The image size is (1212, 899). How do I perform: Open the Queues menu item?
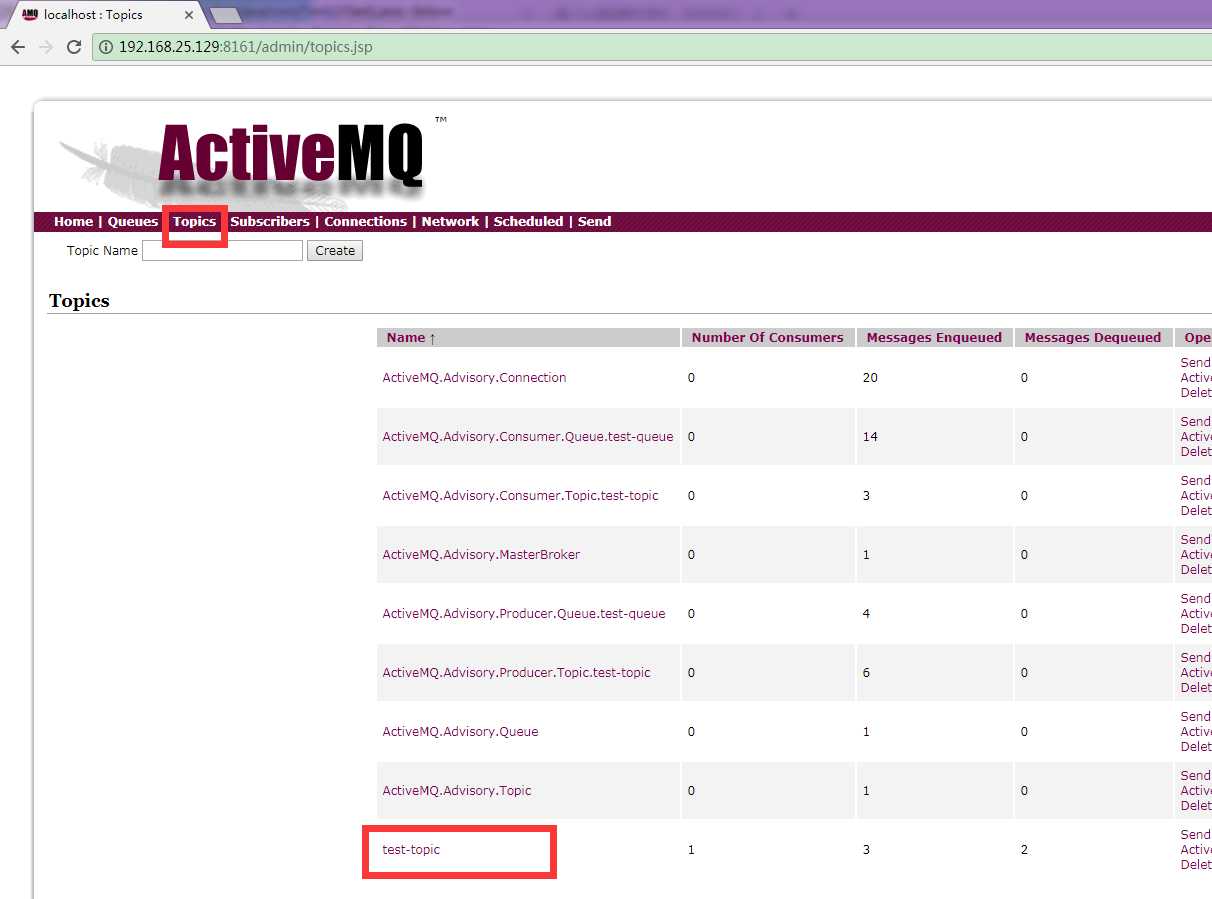coord(133,222)
